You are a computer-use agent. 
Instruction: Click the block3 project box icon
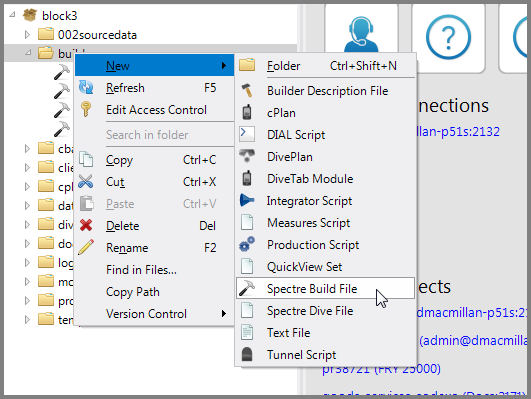click(x=30, y=15)
